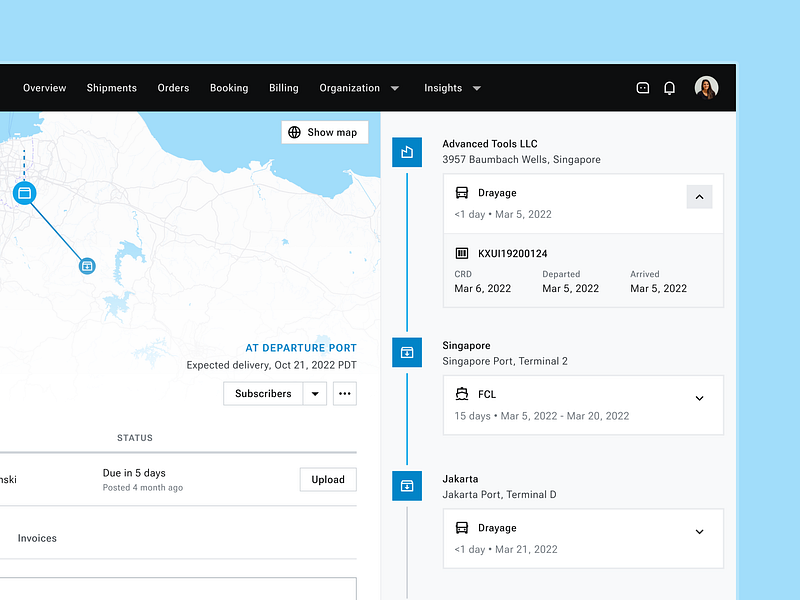Click the Singapore port terminal icon
Viewport: 800px width, 600px height.
[x=407, y=352]
